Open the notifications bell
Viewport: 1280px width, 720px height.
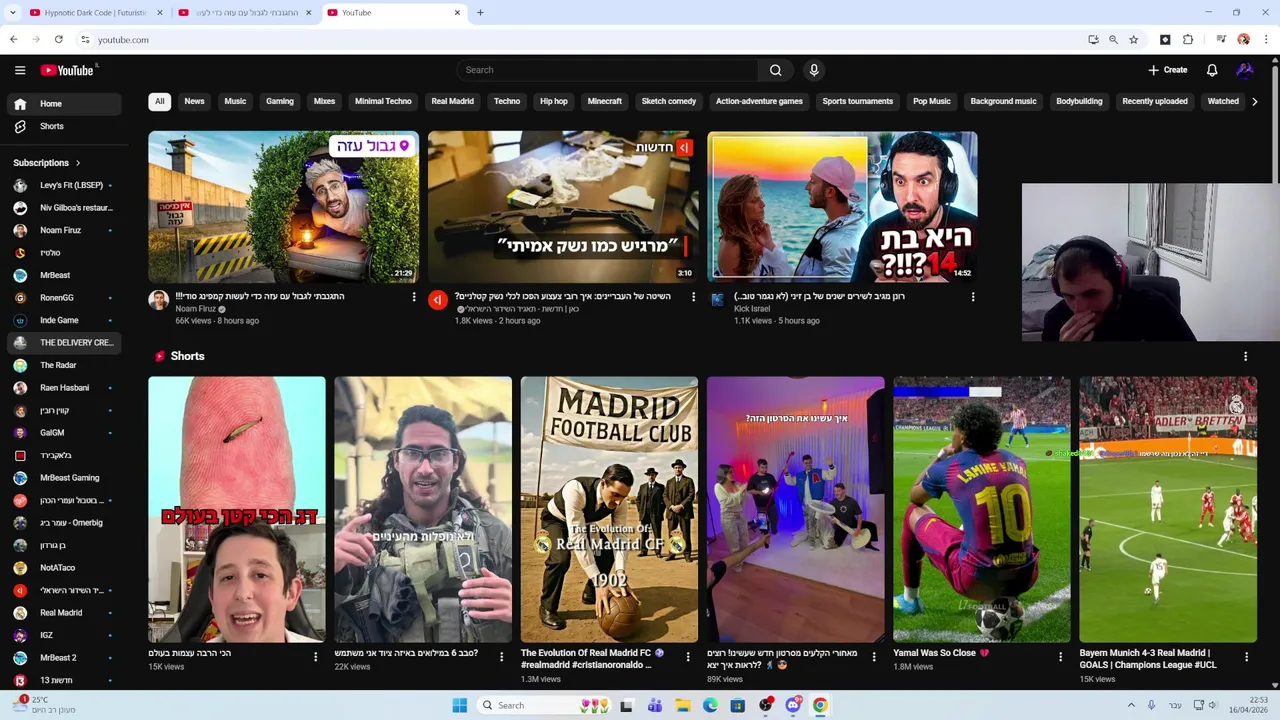tap(1212, 70)
